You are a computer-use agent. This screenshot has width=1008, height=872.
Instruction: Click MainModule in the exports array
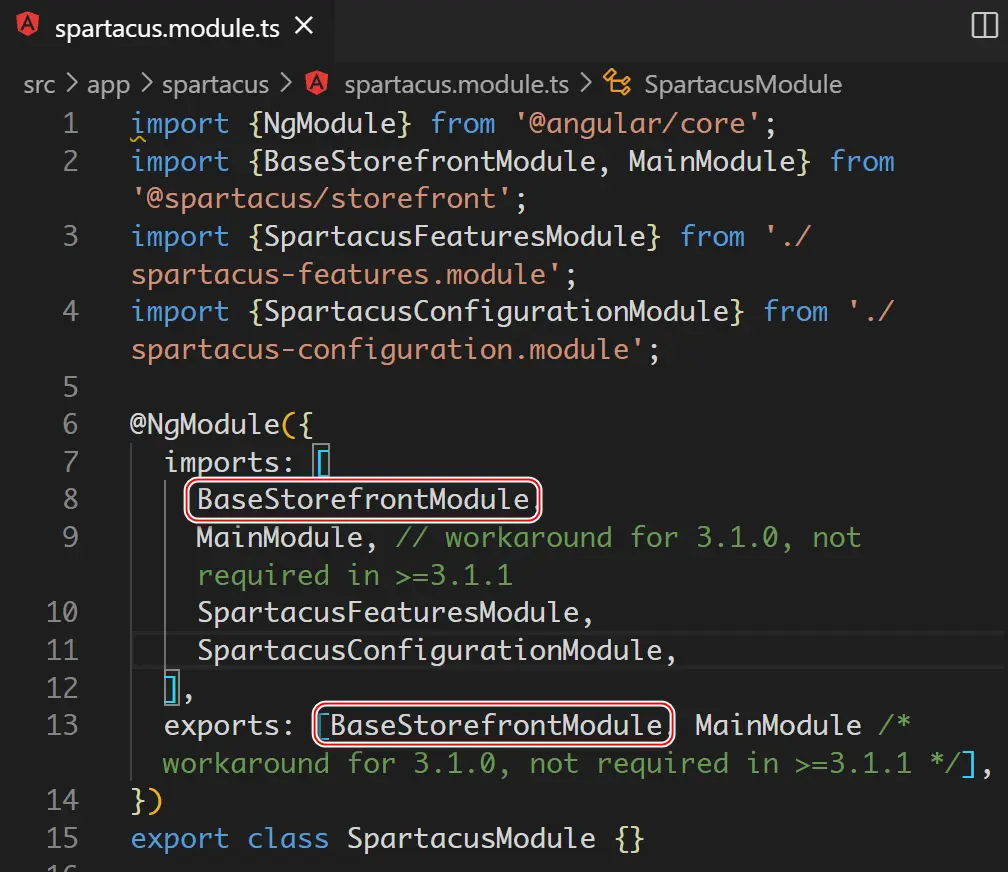pos(778,725)
